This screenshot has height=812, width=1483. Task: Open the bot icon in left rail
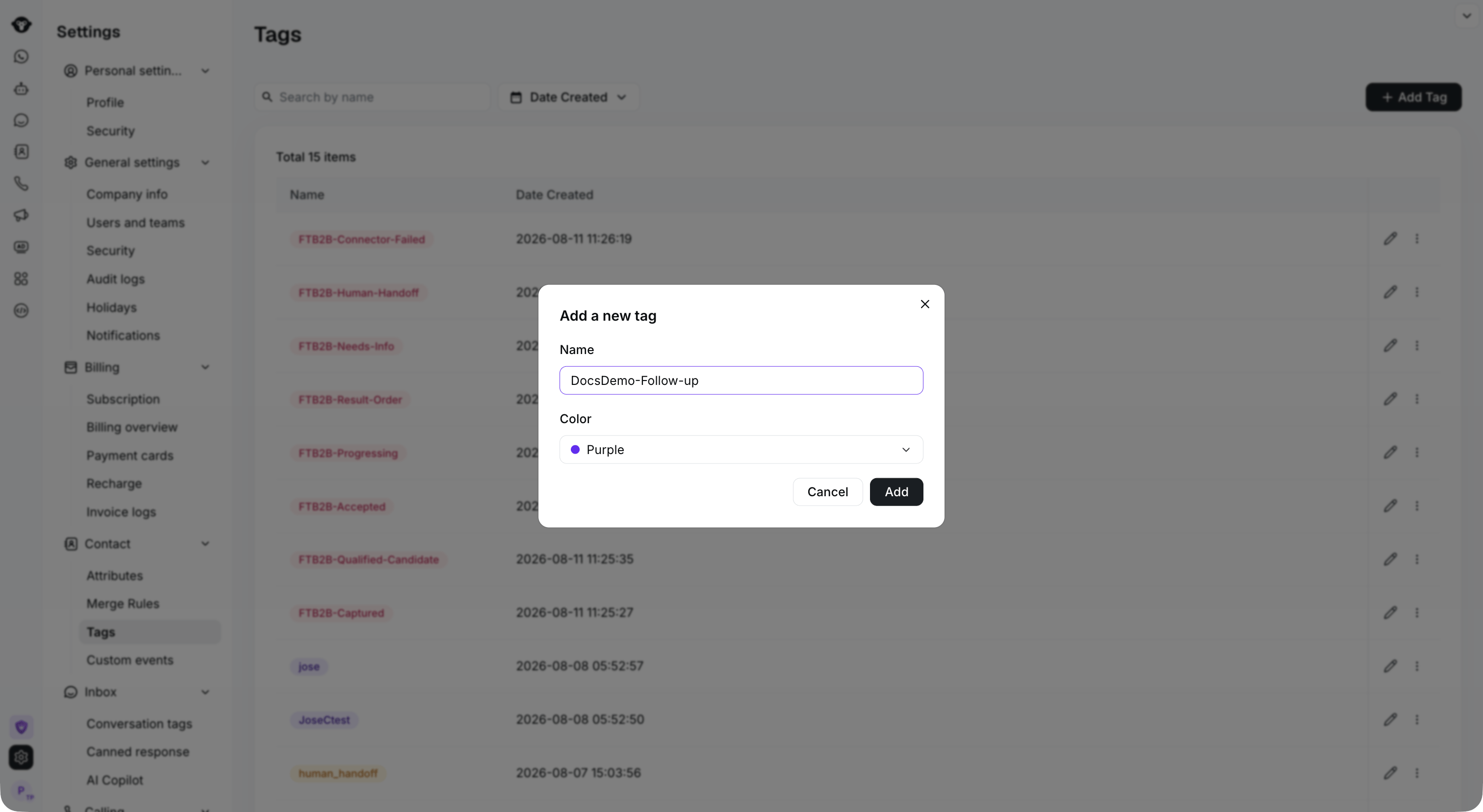(21, 89)
